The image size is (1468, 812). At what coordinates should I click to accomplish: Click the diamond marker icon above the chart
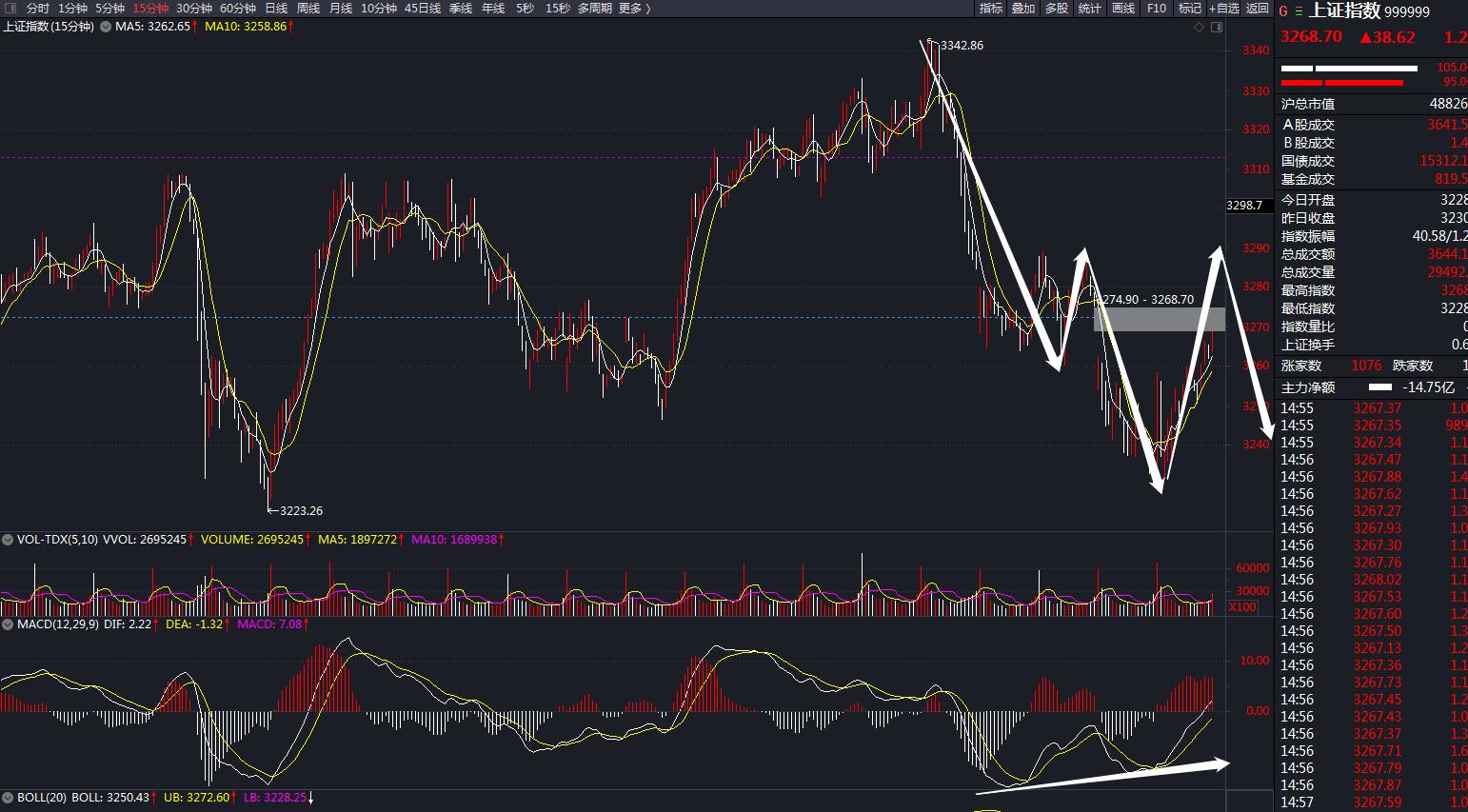tap(1200, 27)
